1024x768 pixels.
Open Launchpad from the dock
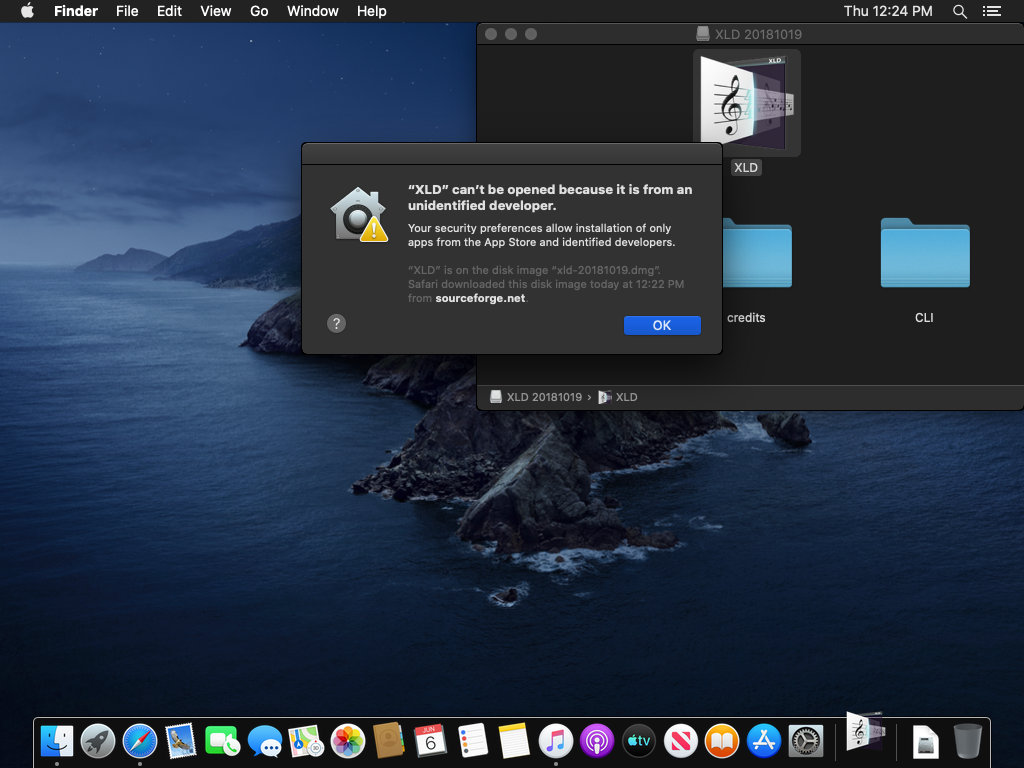point(98,741)
